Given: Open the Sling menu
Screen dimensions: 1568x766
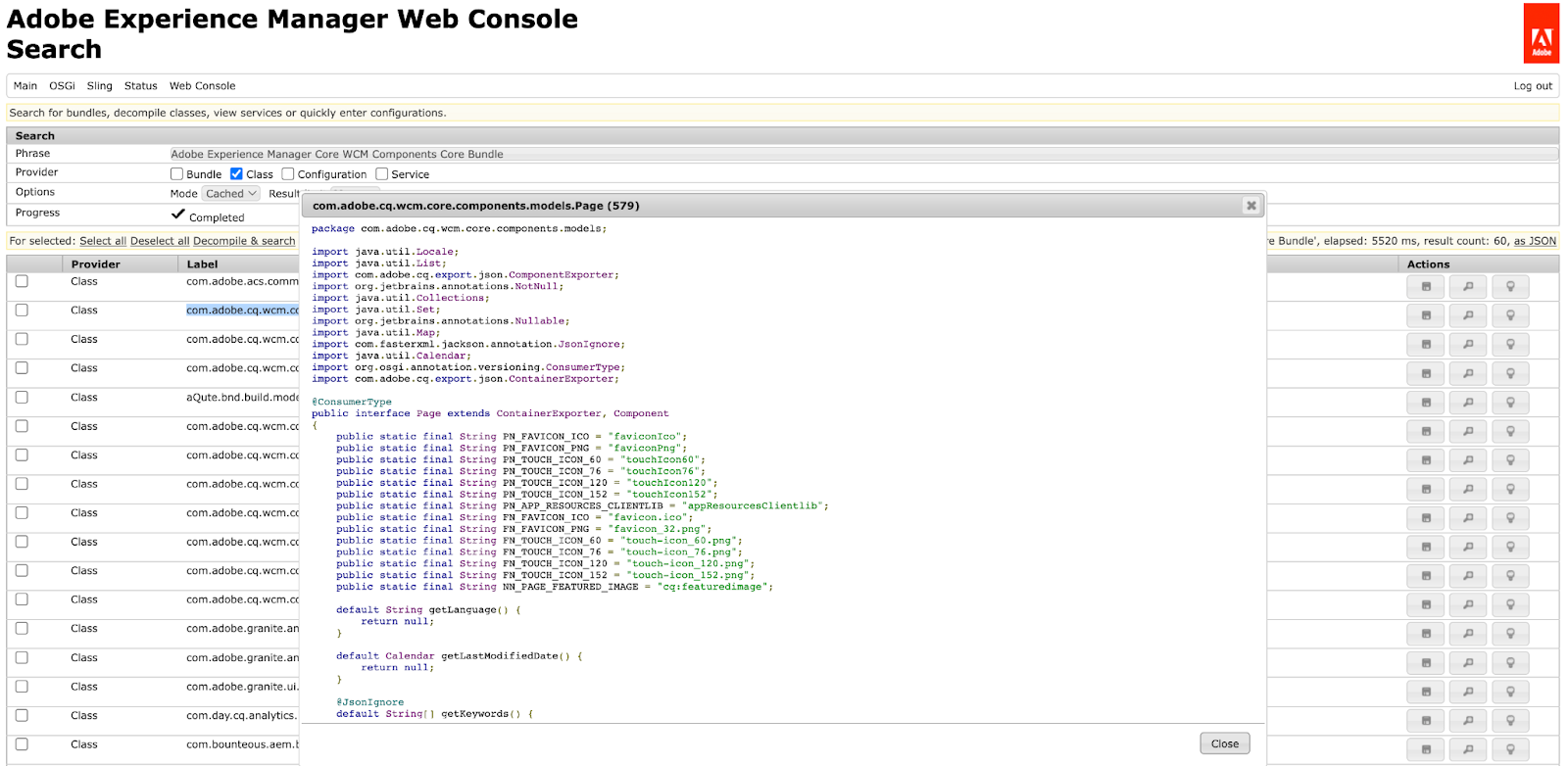Looking at the screenshot, I should [x=99, y=86].
